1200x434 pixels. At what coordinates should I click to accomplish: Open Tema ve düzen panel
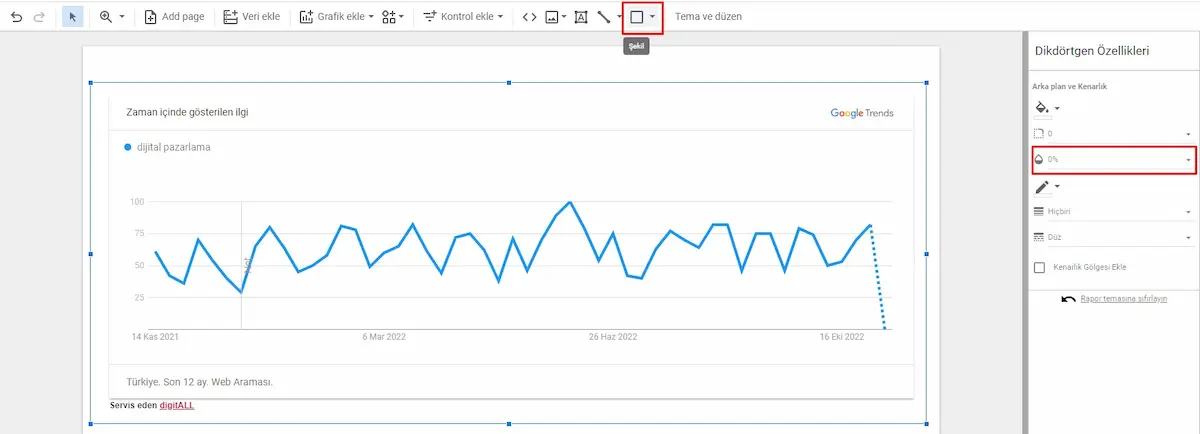pyautogui.click(x=708, y=17)
